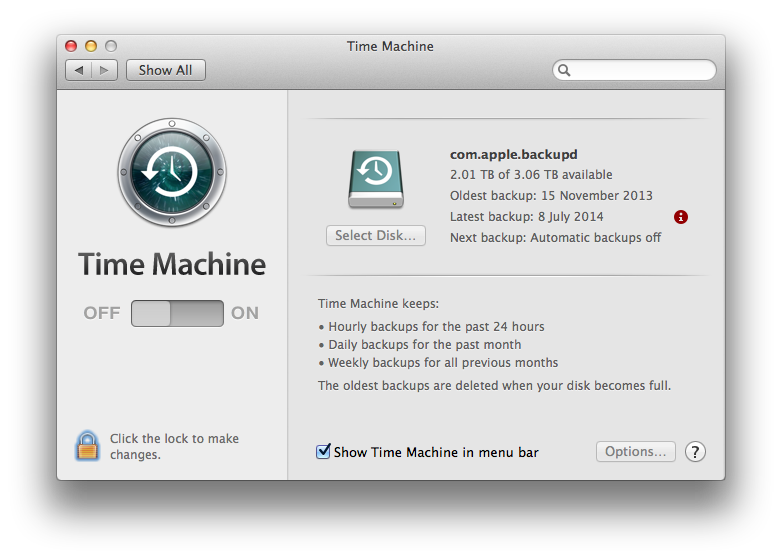Open help with the question mark button
This screenshot has height=559, width=782.
tap(695, 452)
